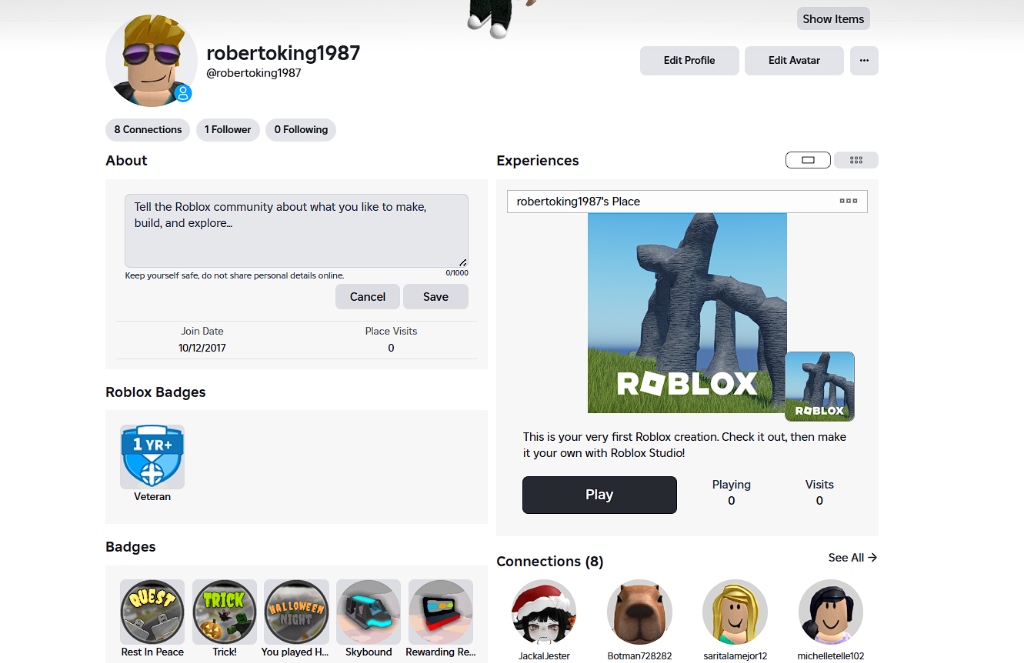Click the Visits count label in Experiences

point(819,485)
